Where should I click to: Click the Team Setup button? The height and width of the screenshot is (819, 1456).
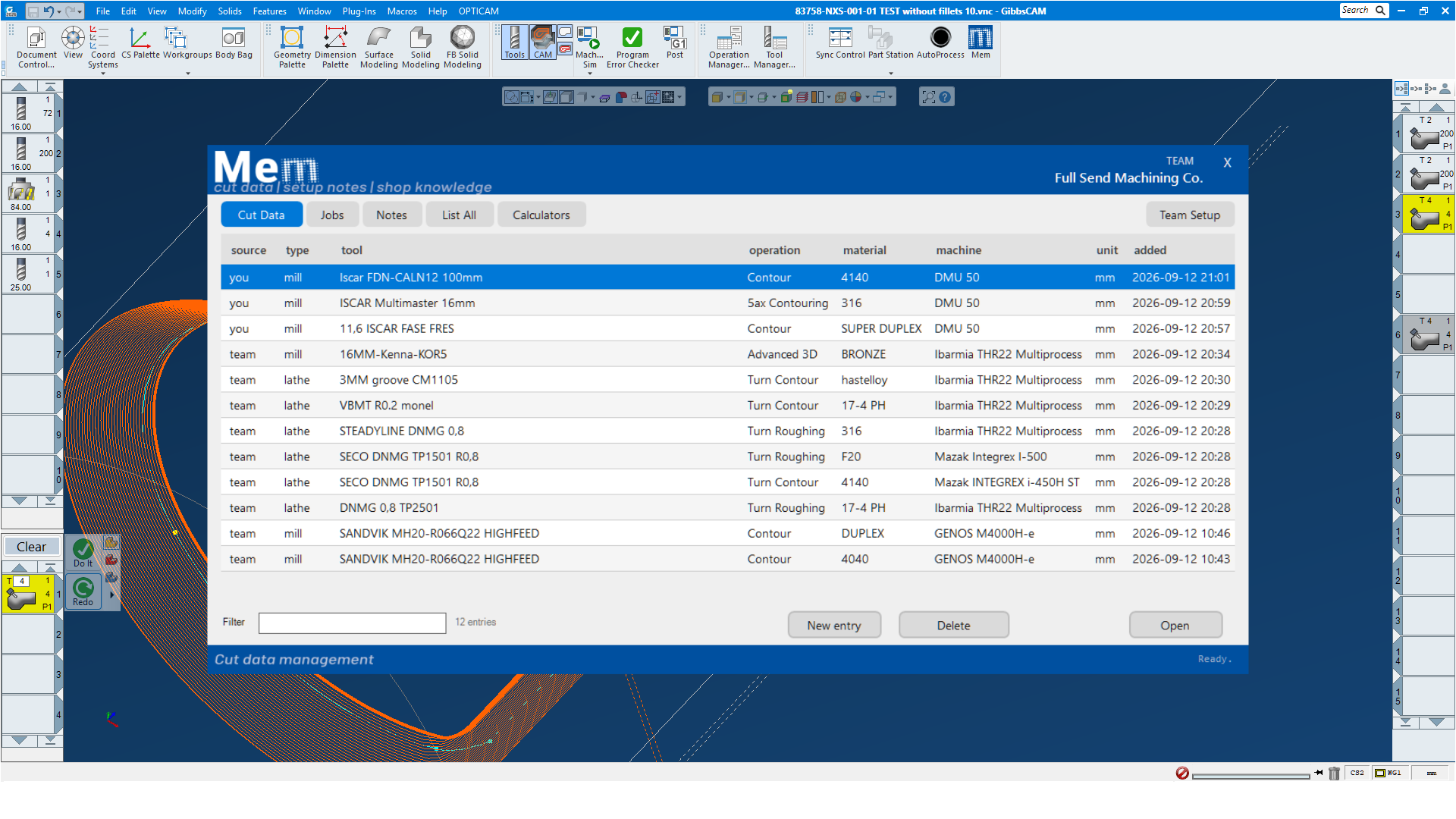[x=1189, y=215]
